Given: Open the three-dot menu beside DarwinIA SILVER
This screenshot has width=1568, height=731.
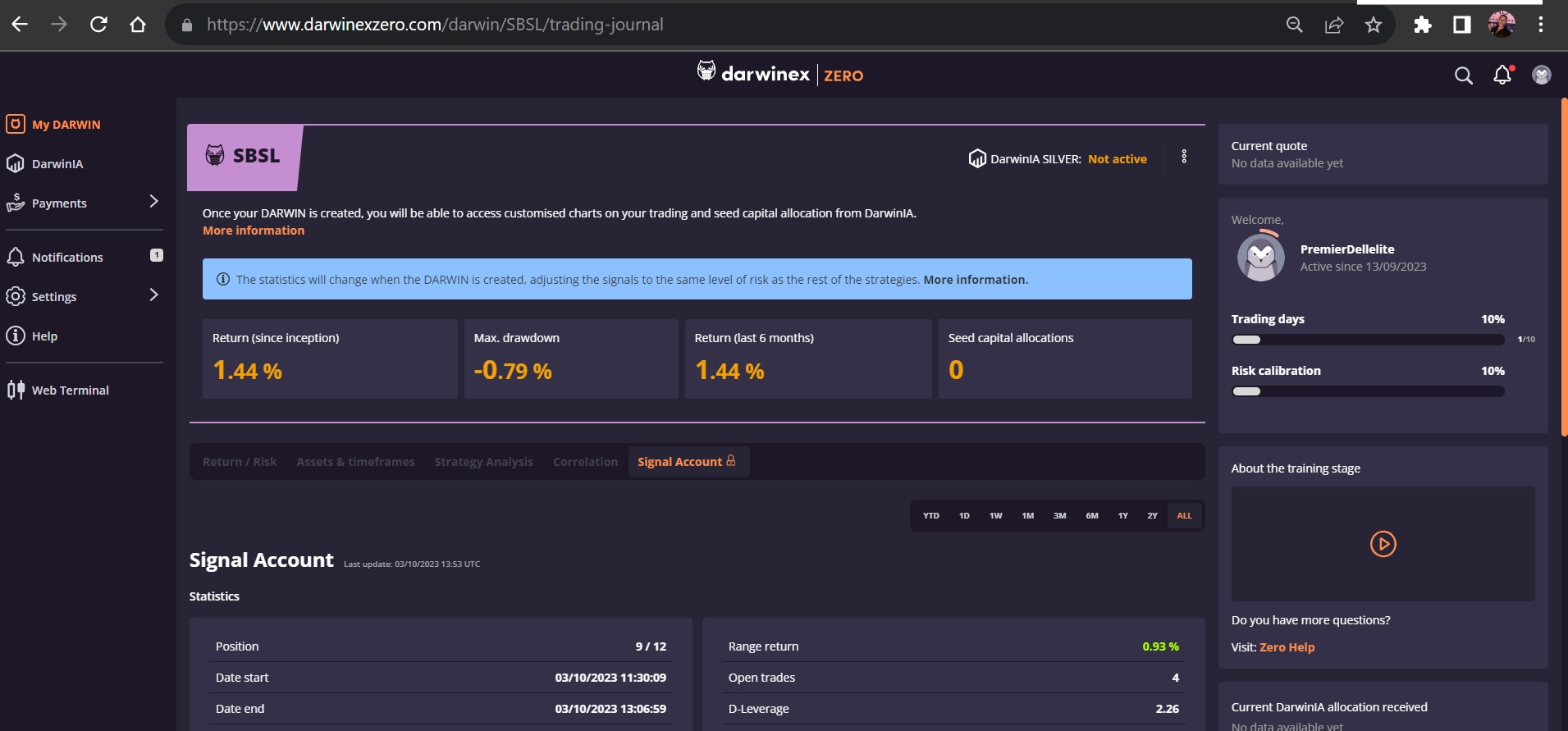Looking at the screenshot, I should click(1183, 157).
